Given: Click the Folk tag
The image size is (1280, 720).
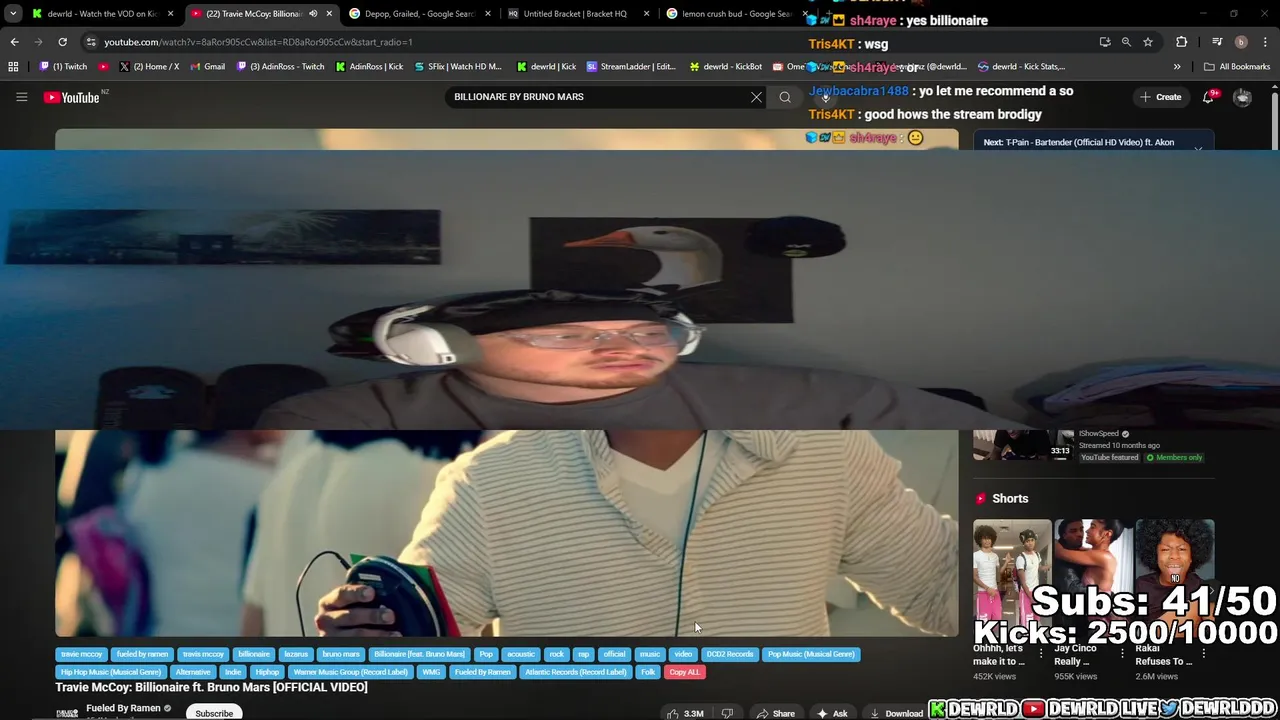Looking at the screenshot, I should pyautogui.click(x=648, y=672).
